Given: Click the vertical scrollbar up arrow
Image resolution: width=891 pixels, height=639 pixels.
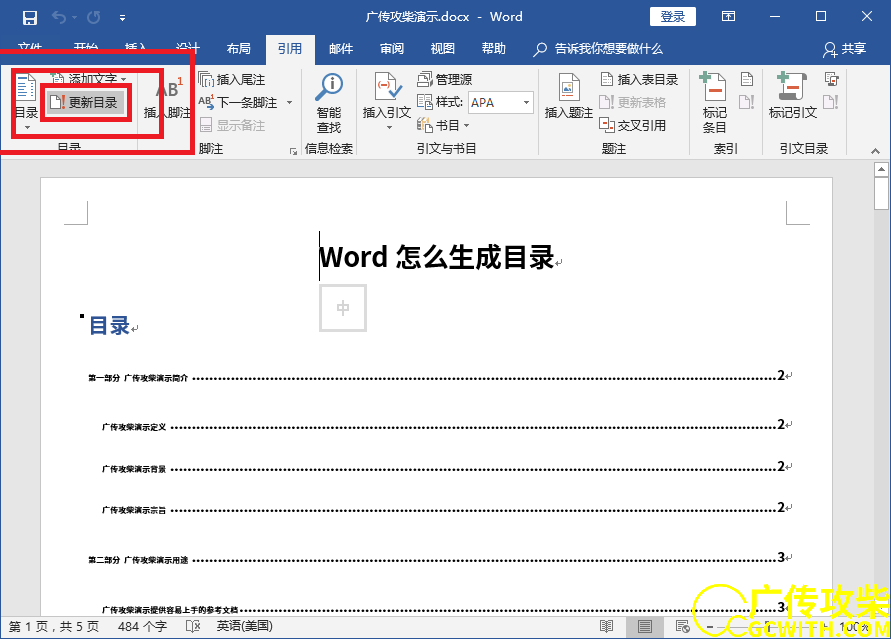Looking at the screenshot, I should point(881,169).
